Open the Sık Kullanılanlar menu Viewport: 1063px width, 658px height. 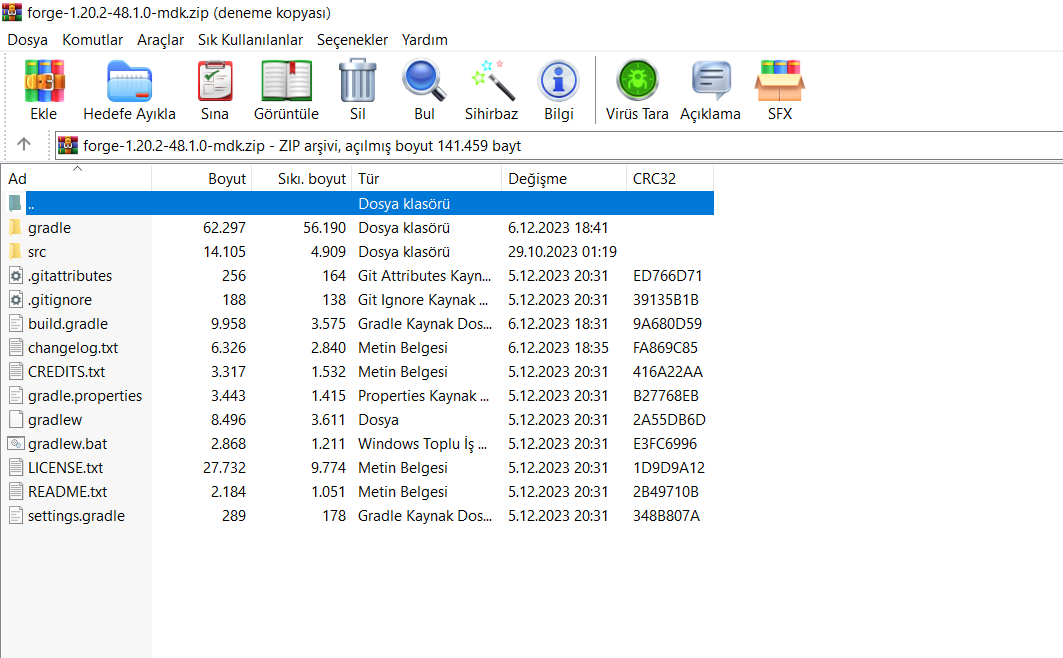250,40
